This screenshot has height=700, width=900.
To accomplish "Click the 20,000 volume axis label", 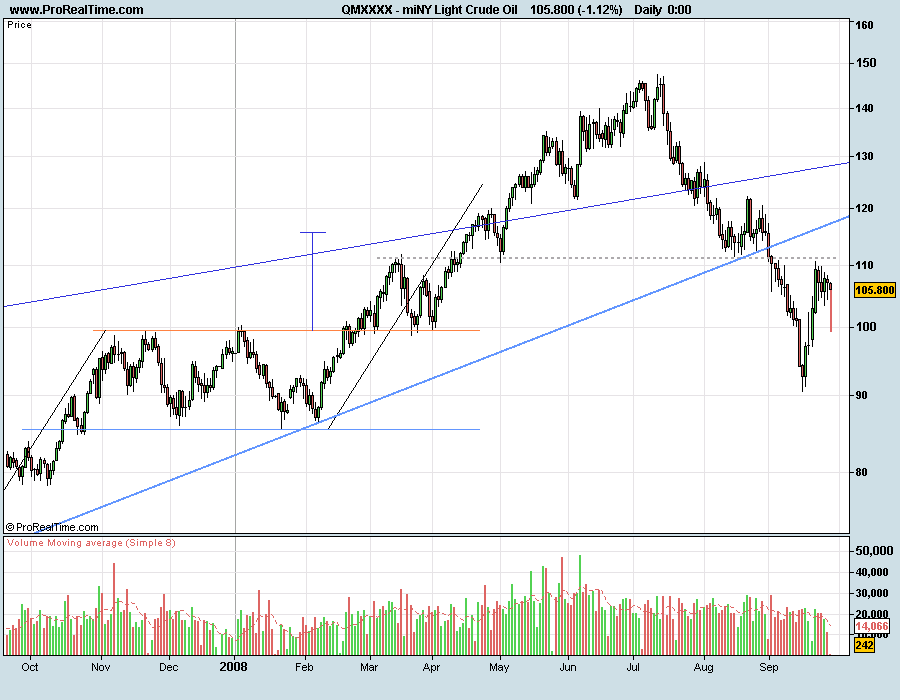I will click(874, 615).
